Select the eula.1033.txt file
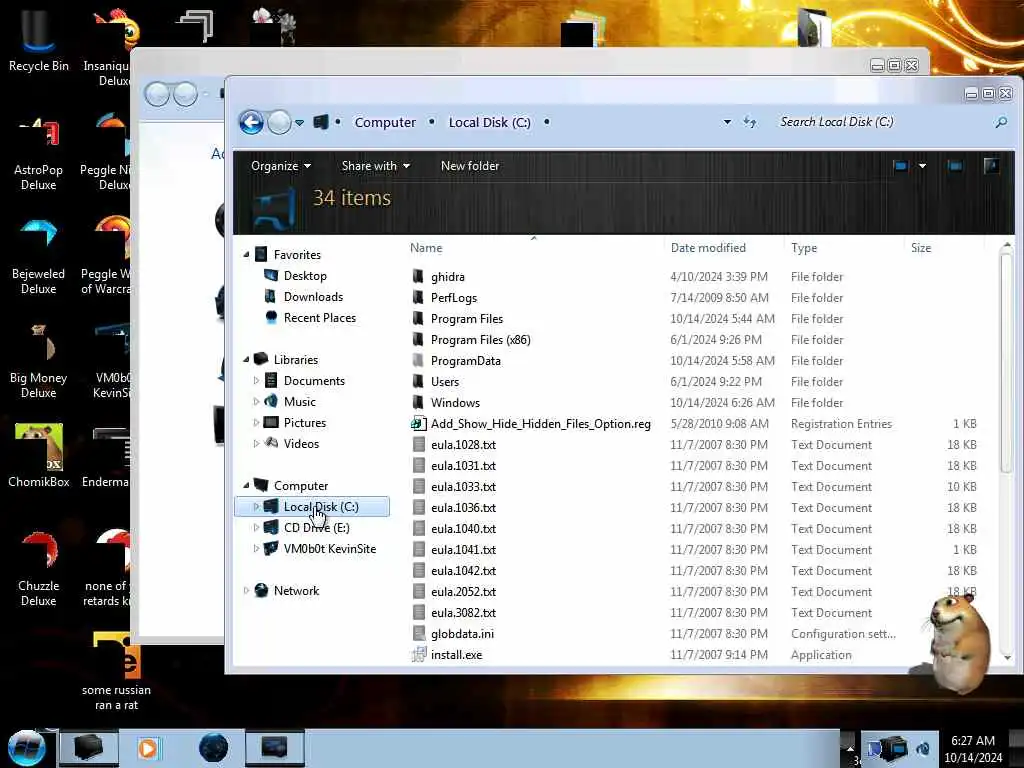1024x768 pixels. (x=463, y=487)
